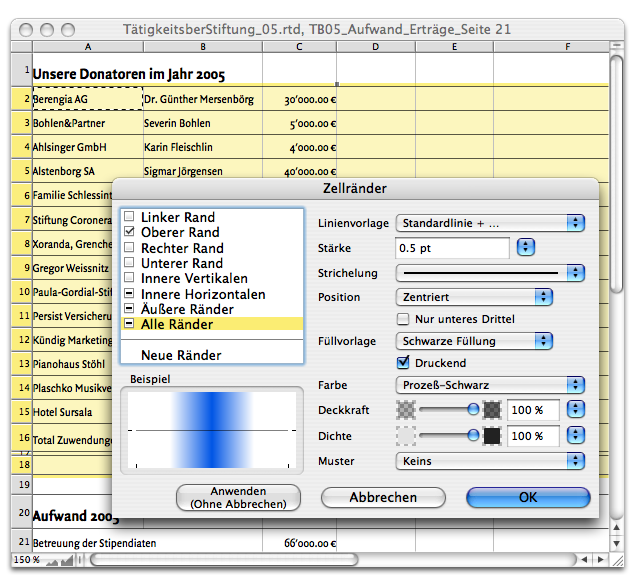Viewport: 639px width, 588px height.
Task: Disable the Druckend checkbox
Action: coord(404,363)
